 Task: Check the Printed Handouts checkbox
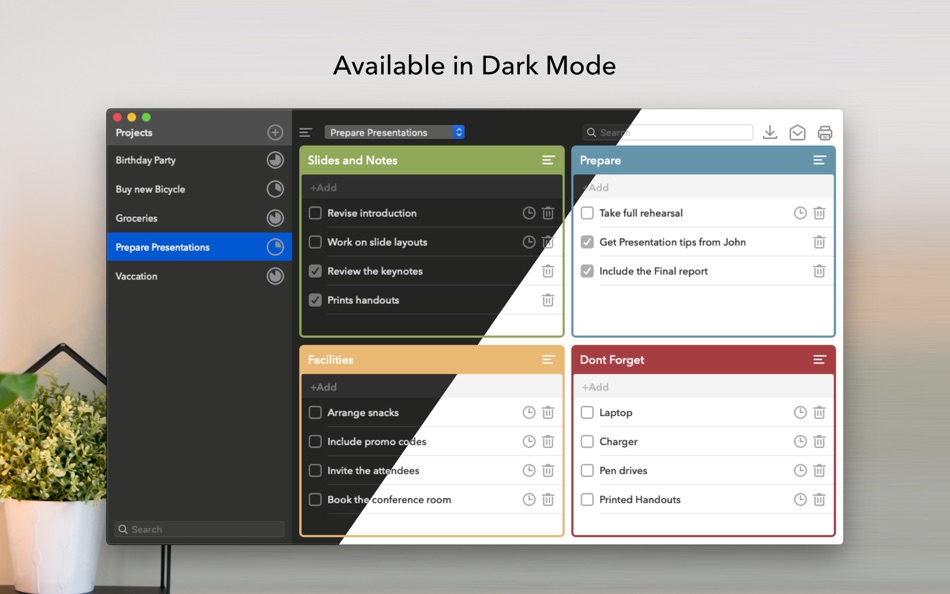587,499
